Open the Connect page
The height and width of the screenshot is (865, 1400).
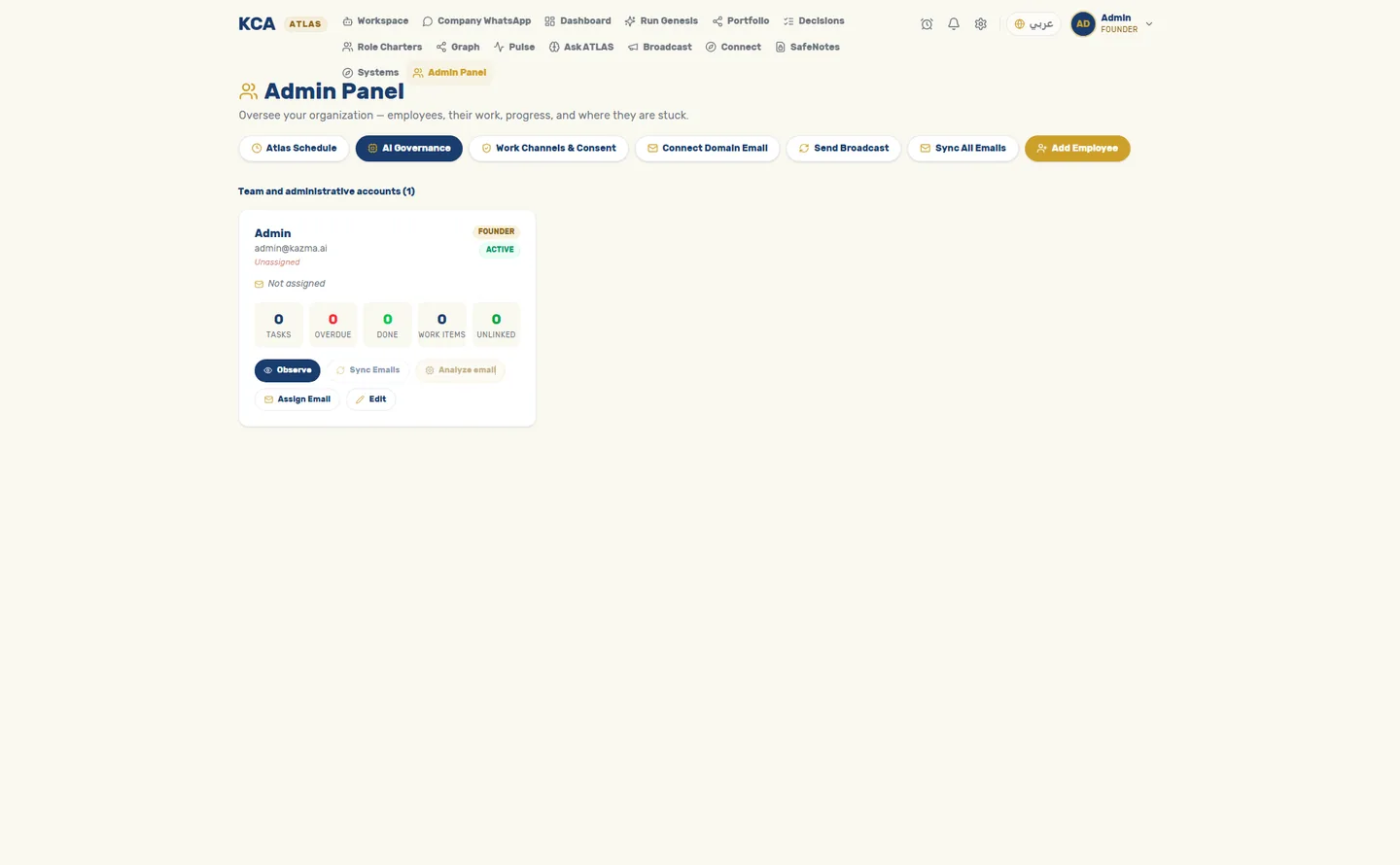[x=733, y=47]
